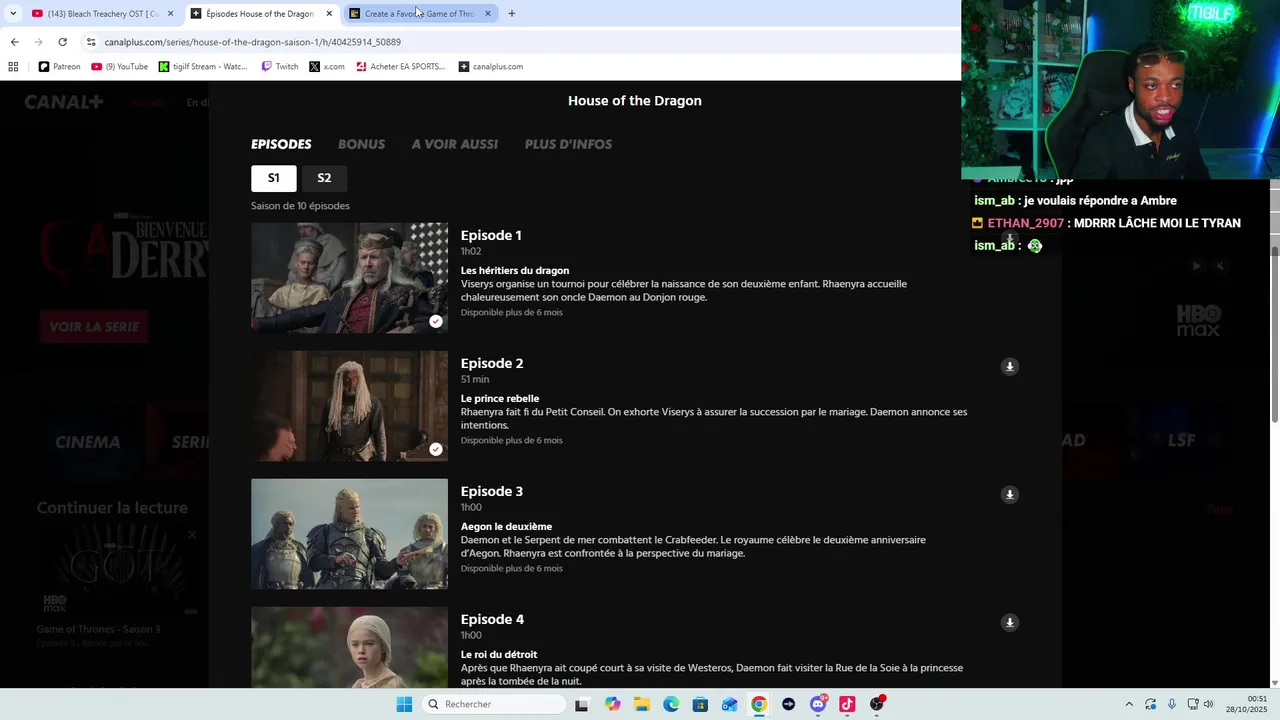This screenshot has width=1280, height=720.
Task: Open Episode 1 title link
Action: (491, 236)
